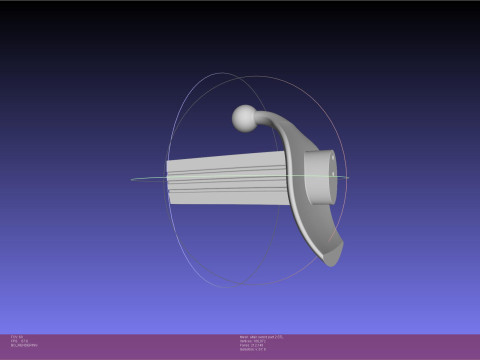Click the Faces count line

click(251, 345)
